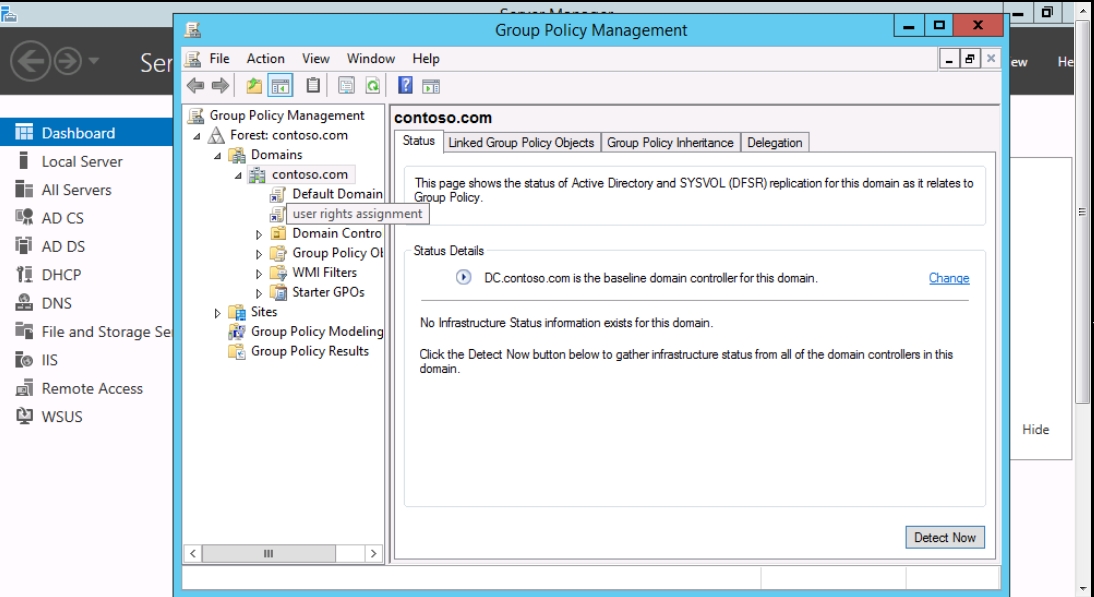Expand the WMI Filters node
The image size is (1094, 597).
point(258,273)
